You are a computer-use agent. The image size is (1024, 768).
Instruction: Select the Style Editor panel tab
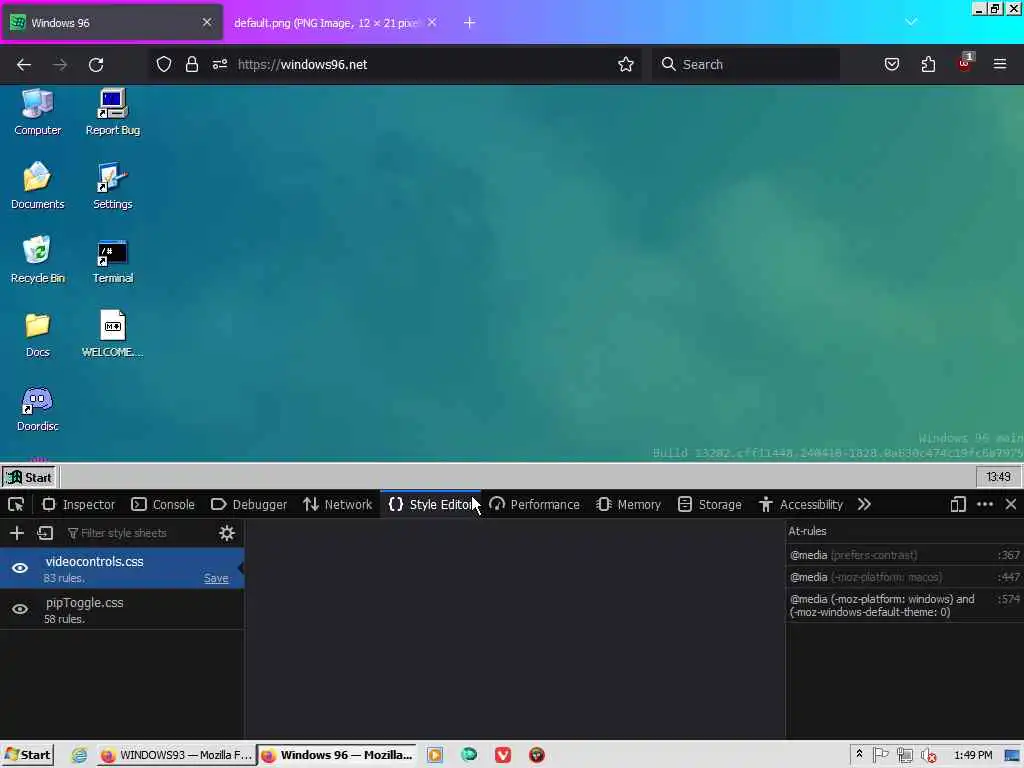coord(431,505)
